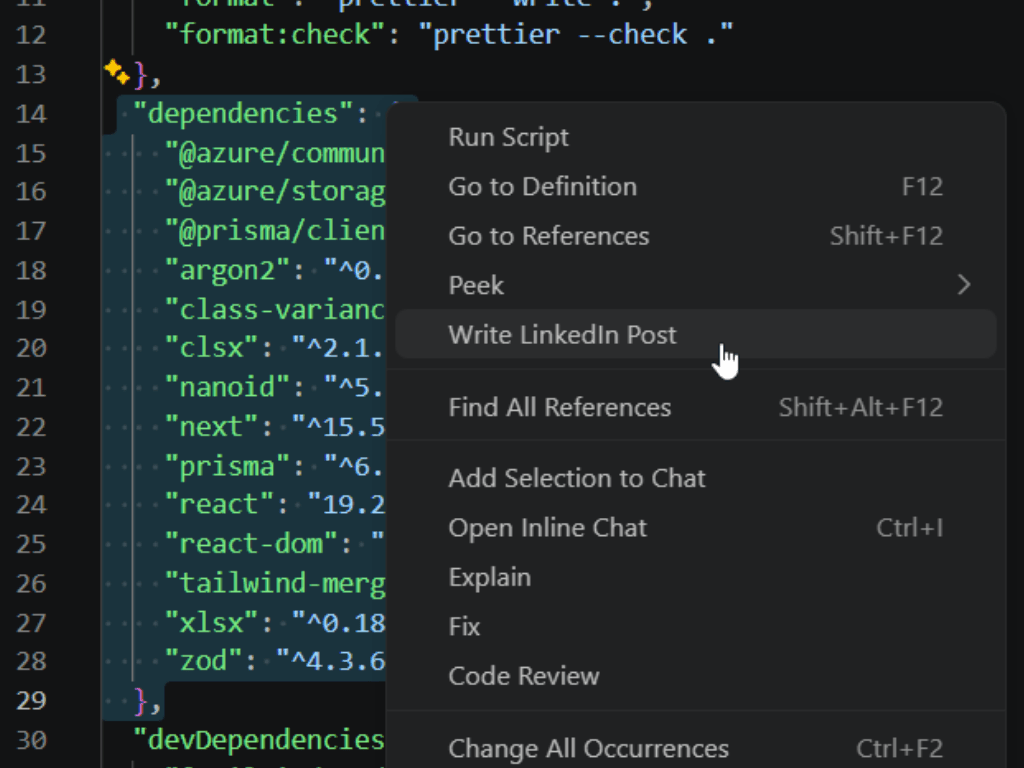Select Add Selection to Chat

[696, 479]
